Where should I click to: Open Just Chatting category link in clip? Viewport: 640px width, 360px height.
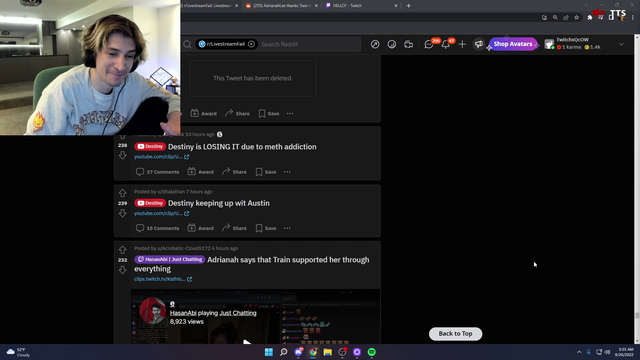(x=238, y=313)
